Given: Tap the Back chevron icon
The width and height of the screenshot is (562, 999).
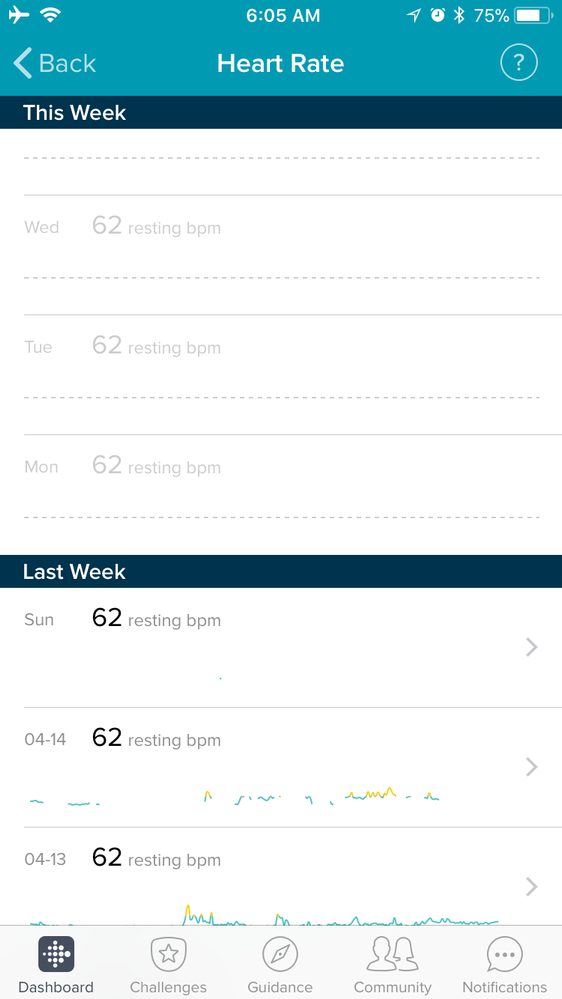Looking at the screenshot, I should click(x=22, y=63).
